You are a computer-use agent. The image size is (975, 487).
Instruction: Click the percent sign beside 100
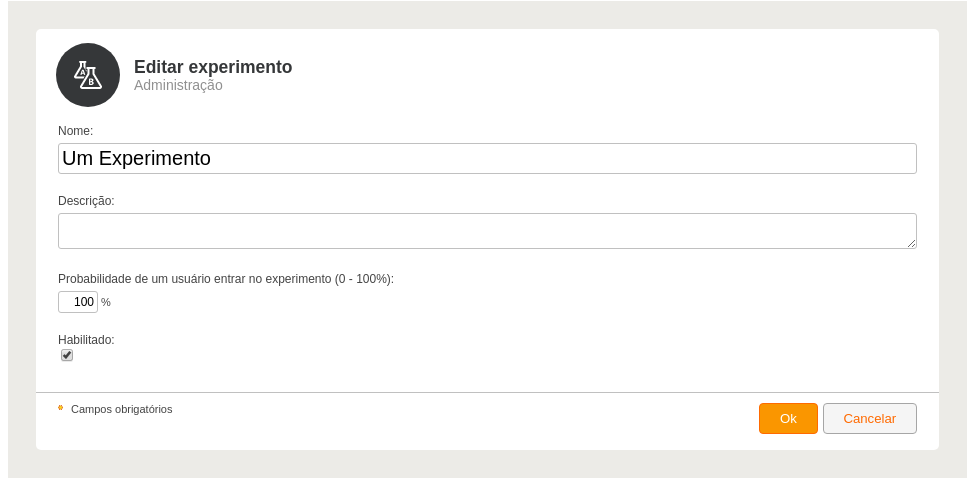106,302
